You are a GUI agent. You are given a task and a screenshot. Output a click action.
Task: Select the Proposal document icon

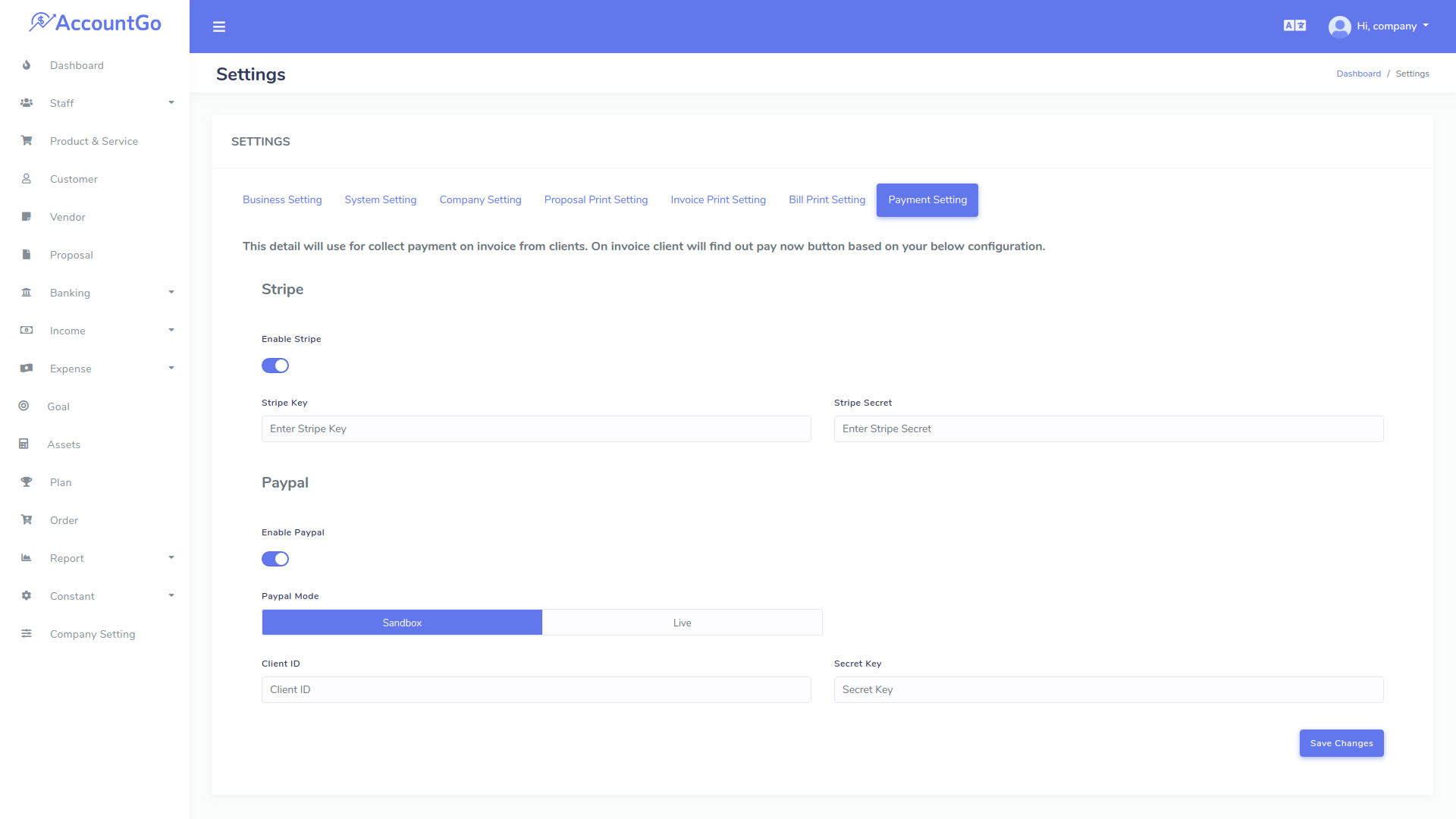pos(27,255)
